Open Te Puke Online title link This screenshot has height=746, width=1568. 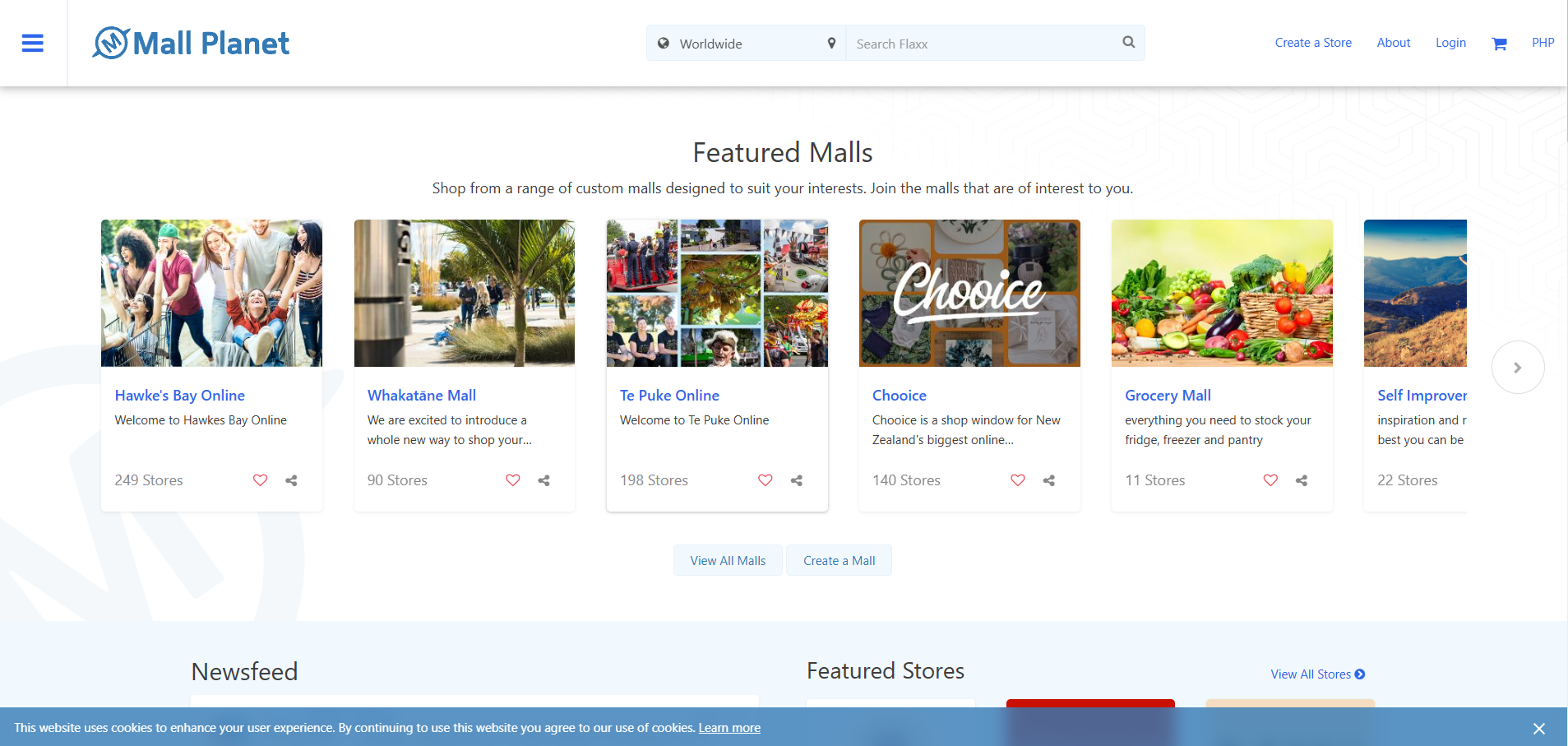[669, 396]
